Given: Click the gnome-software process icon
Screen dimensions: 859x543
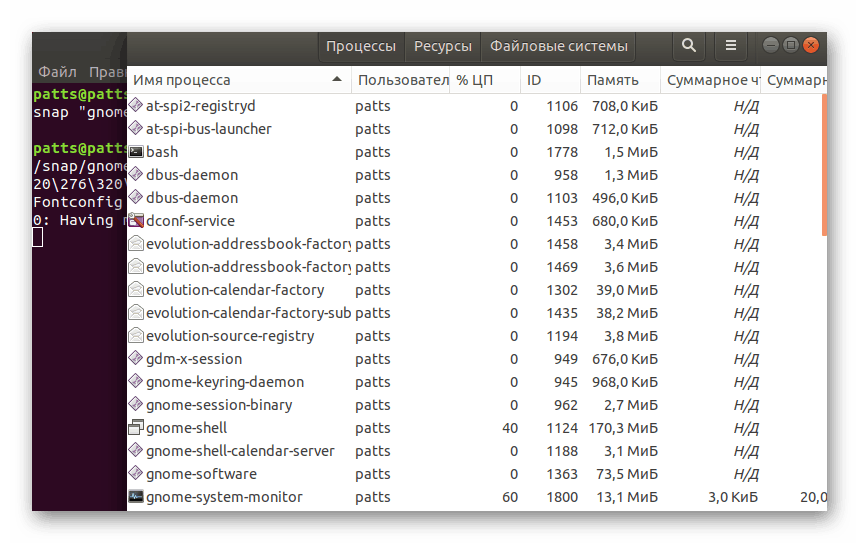Looking at the screenshot, I should click(136, 474).
